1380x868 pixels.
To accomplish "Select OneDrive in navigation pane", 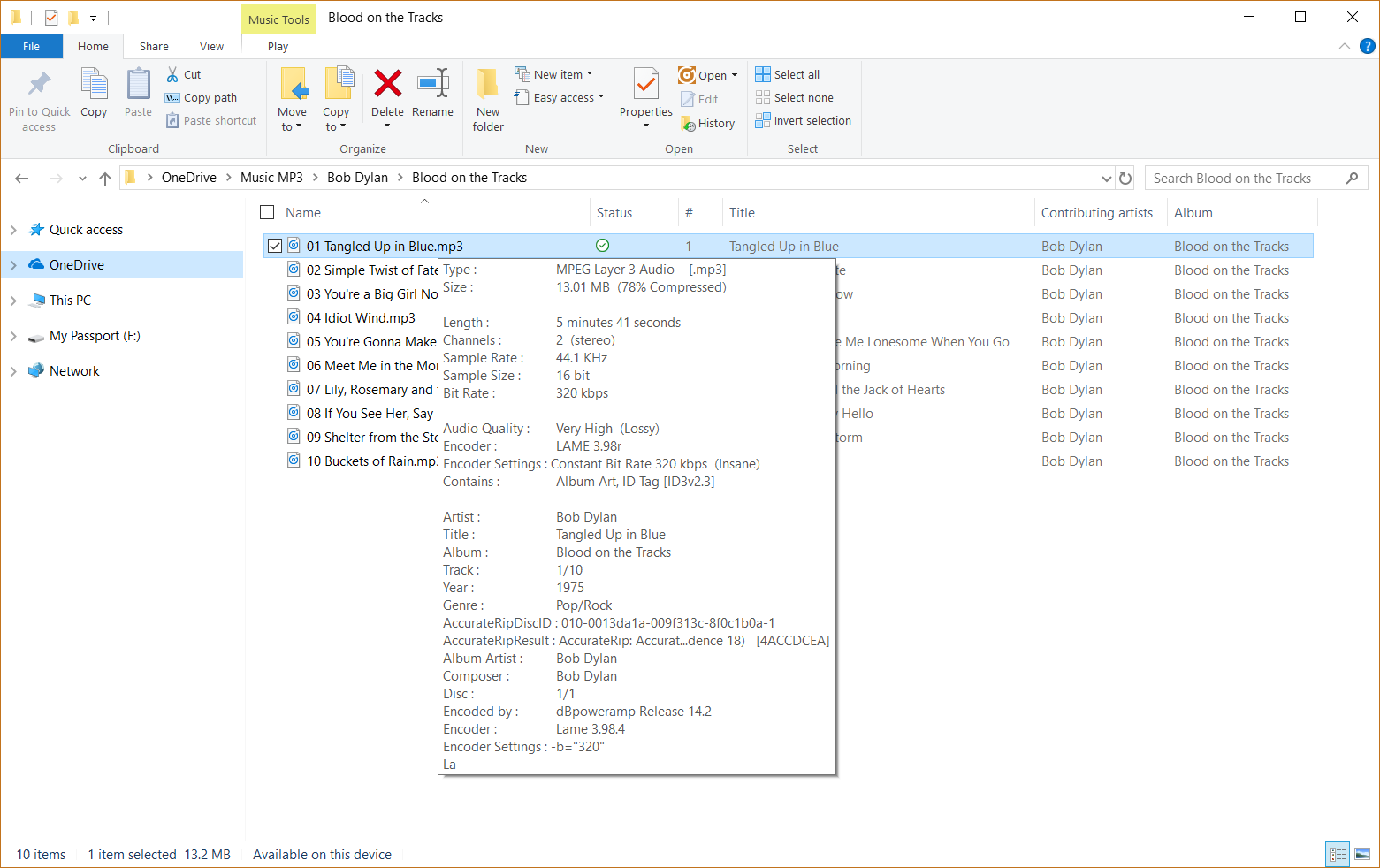I will point(77,265).
